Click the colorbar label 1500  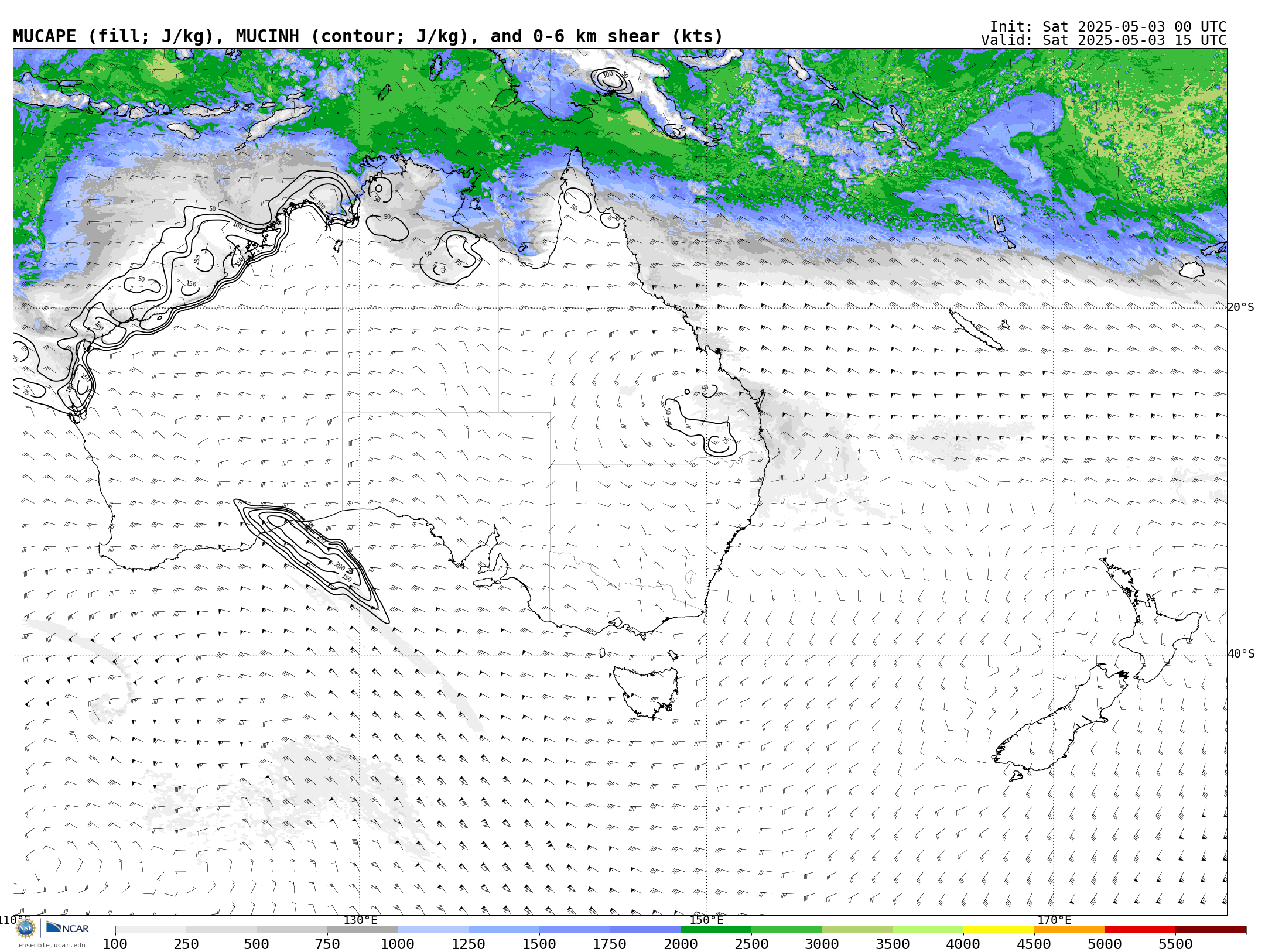[x=539, y=944]
